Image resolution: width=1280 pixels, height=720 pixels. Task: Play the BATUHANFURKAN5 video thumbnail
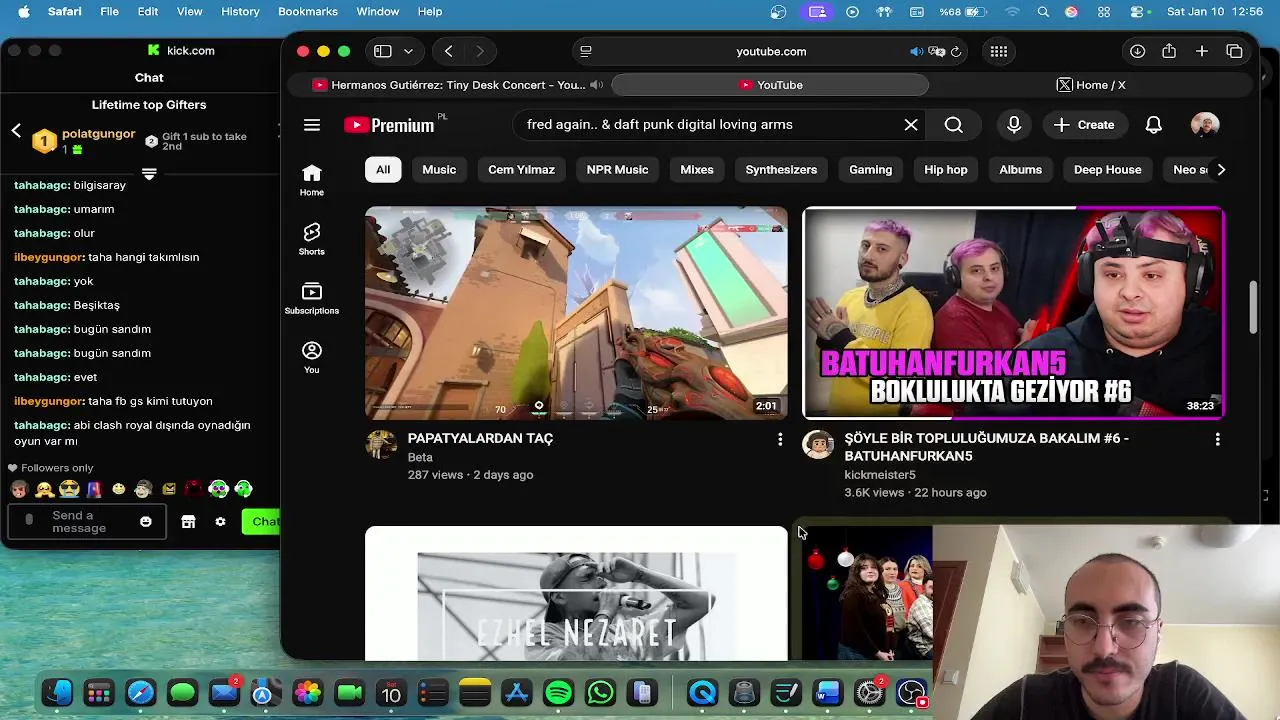[1013, 313]
